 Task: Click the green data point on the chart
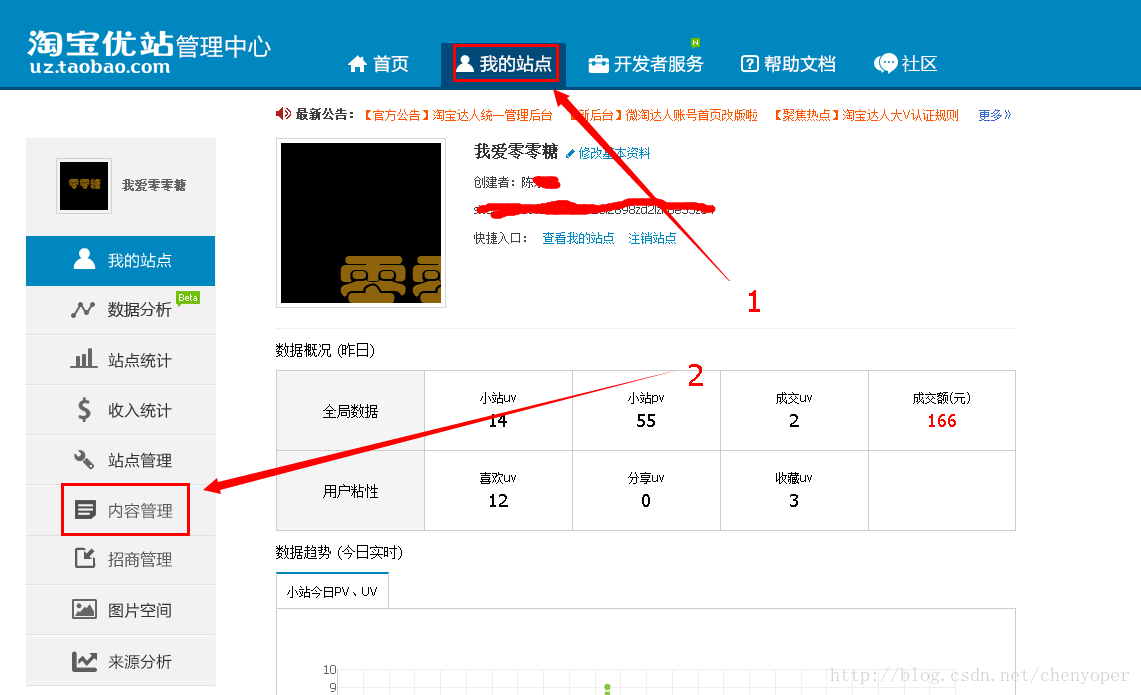coord(608,688)
